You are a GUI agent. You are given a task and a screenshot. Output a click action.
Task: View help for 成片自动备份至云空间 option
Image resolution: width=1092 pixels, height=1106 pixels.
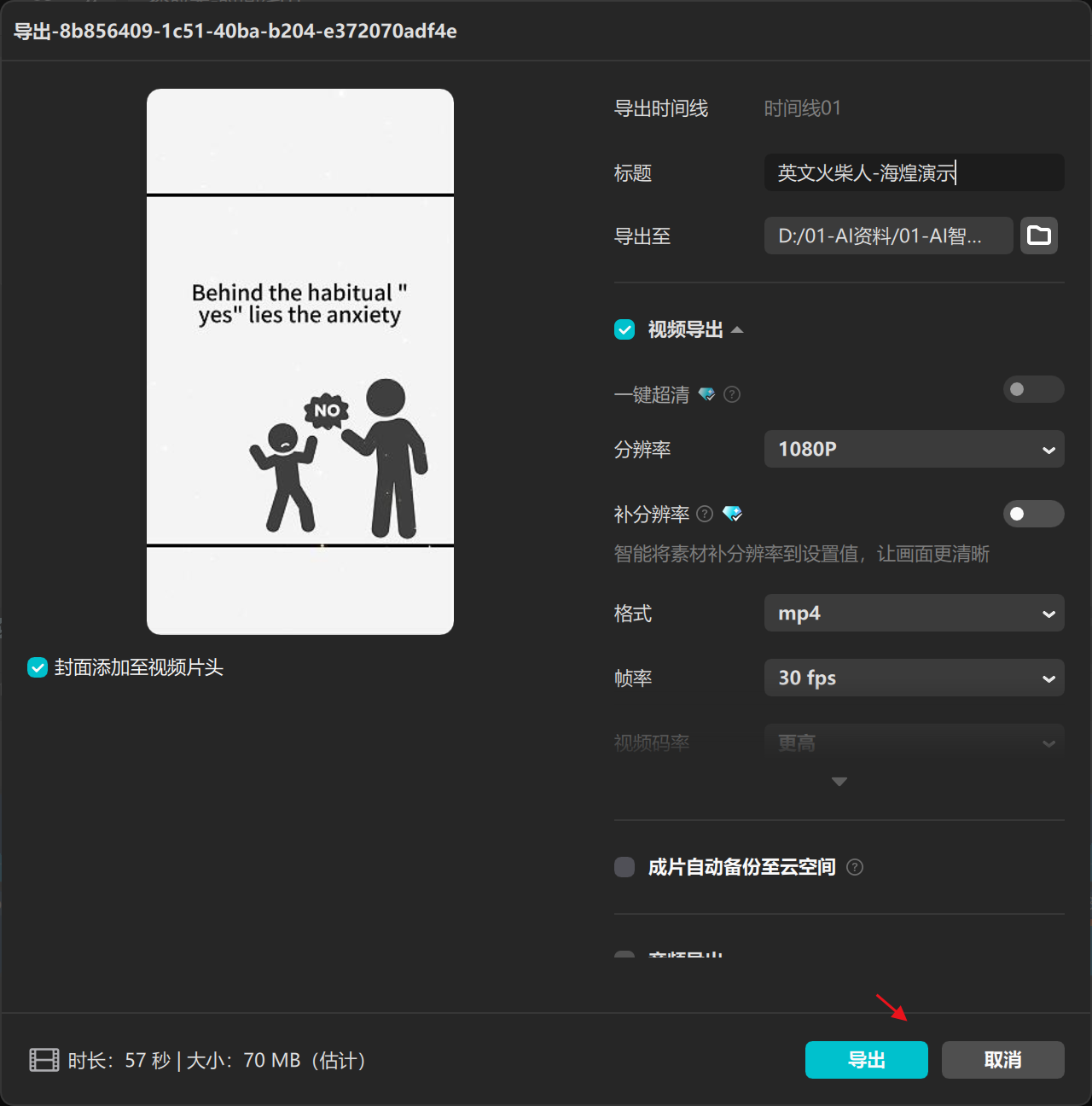855,867
